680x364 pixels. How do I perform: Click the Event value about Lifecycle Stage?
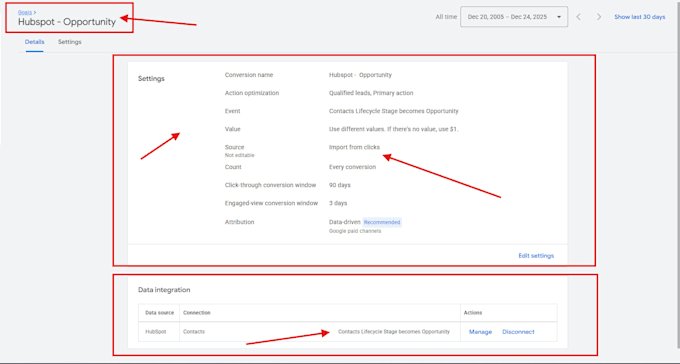(393, 111)
